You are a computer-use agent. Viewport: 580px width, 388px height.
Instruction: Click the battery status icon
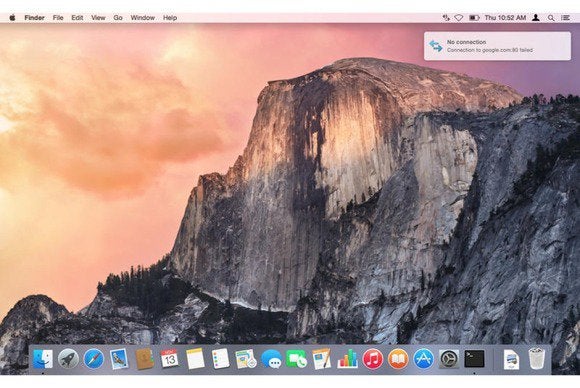pyautogui.click(x=474, y=17)
